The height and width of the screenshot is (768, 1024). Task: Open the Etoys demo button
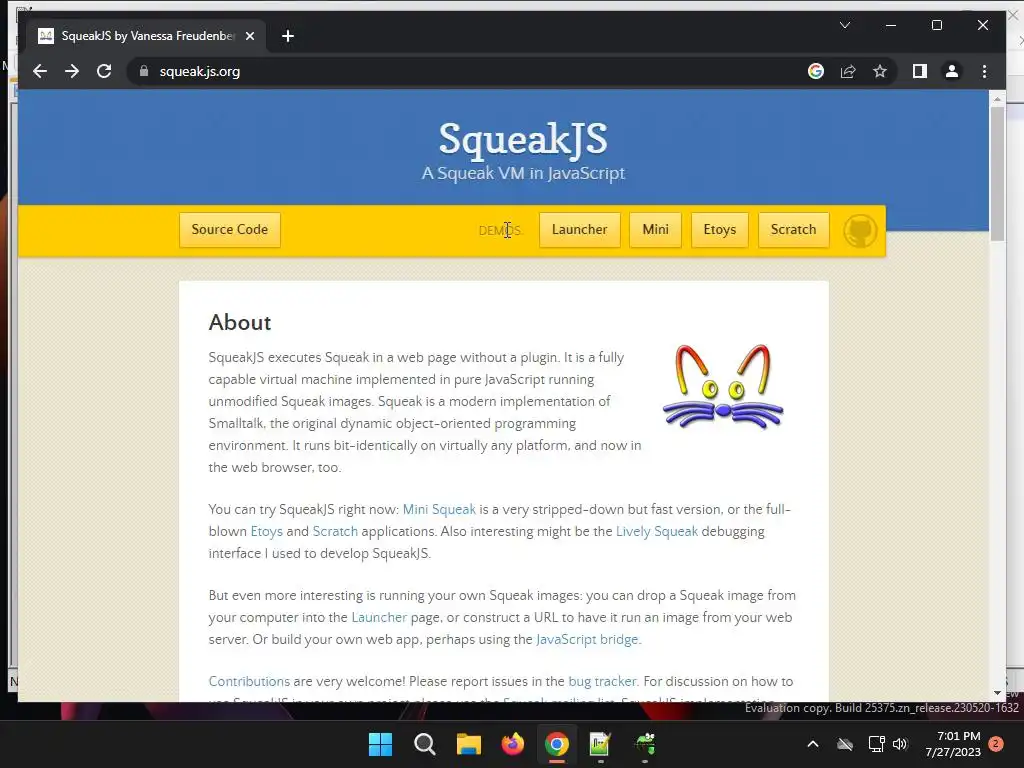(720, 230)
